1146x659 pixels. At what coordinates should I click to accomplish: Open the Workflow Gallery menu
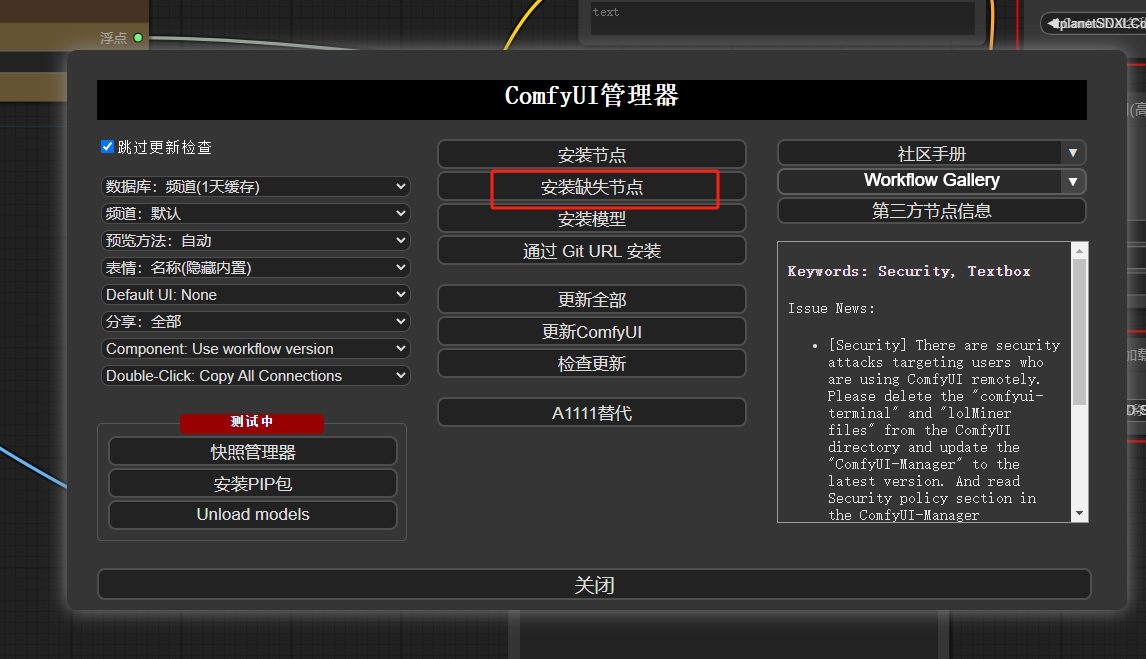(919, 180)
